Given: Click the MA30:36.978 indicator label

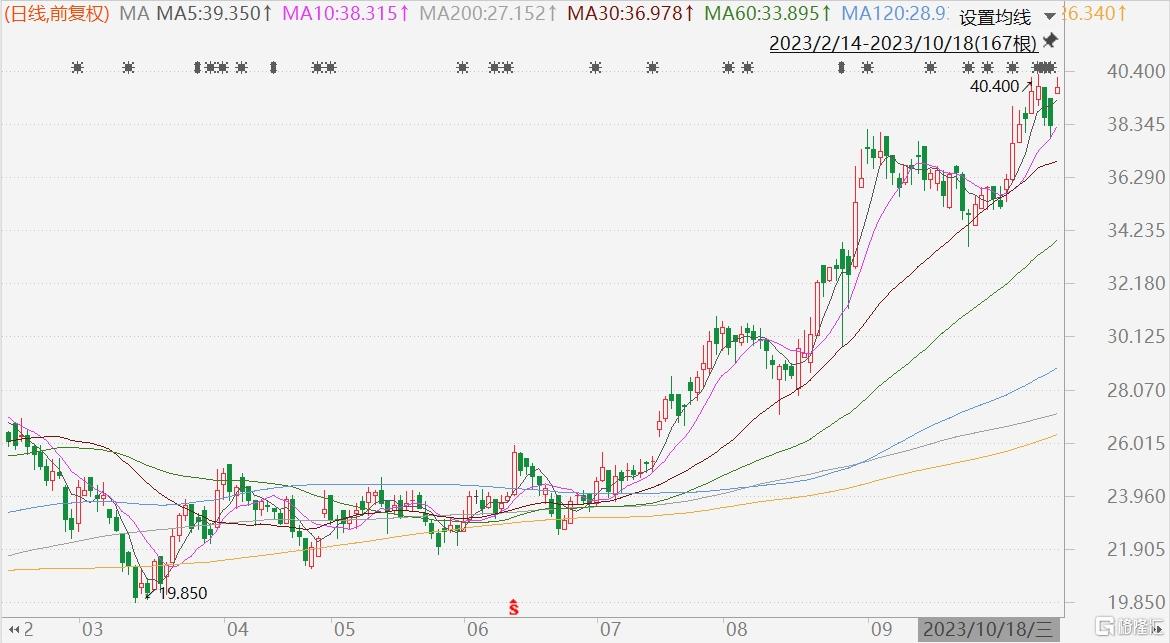Looking at the screenshot, I should tap(631, 13).
